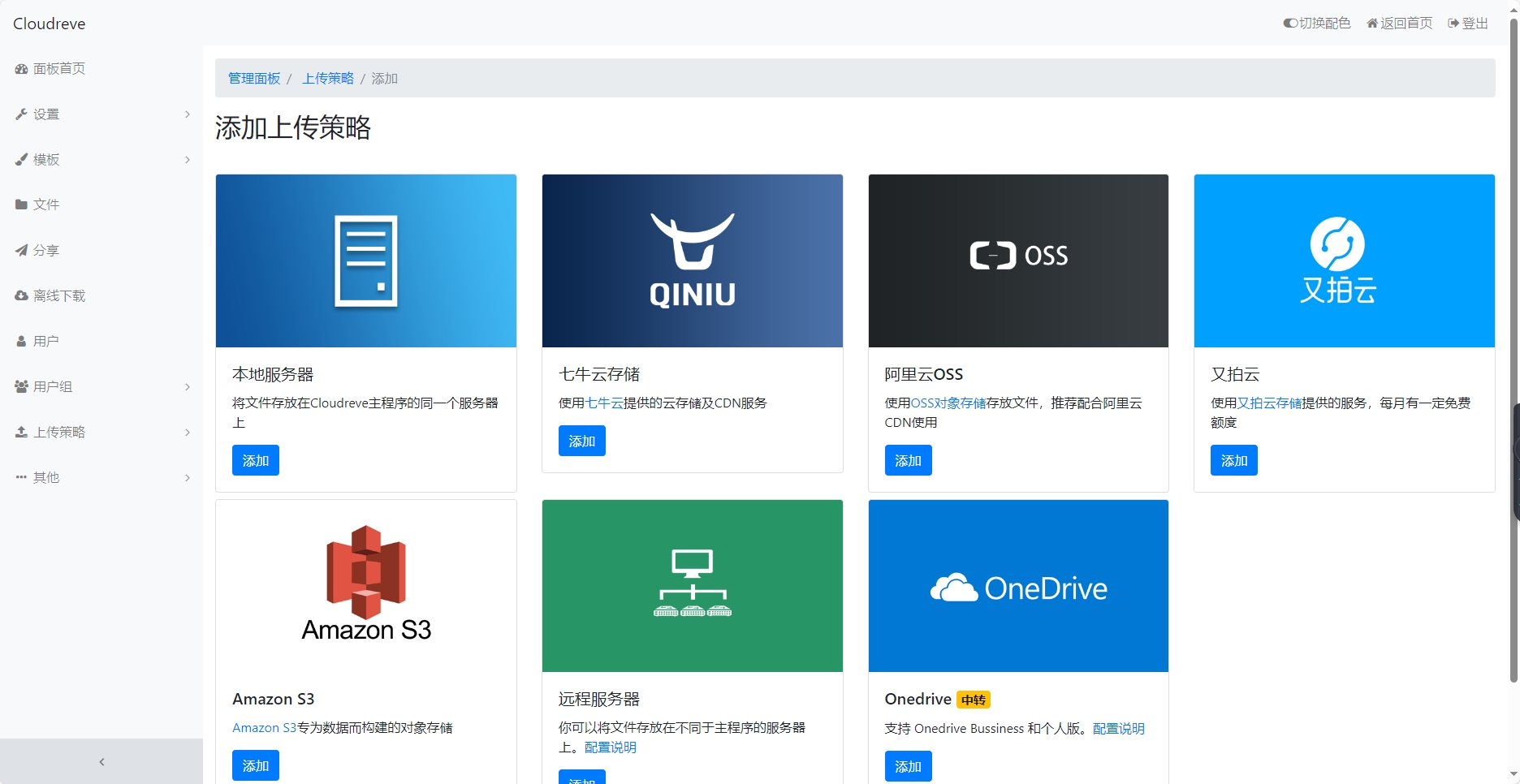Click the QINIU bull logo image
Screen dimensions: 1520x784
pyautogui.click(x=693, y=261)
